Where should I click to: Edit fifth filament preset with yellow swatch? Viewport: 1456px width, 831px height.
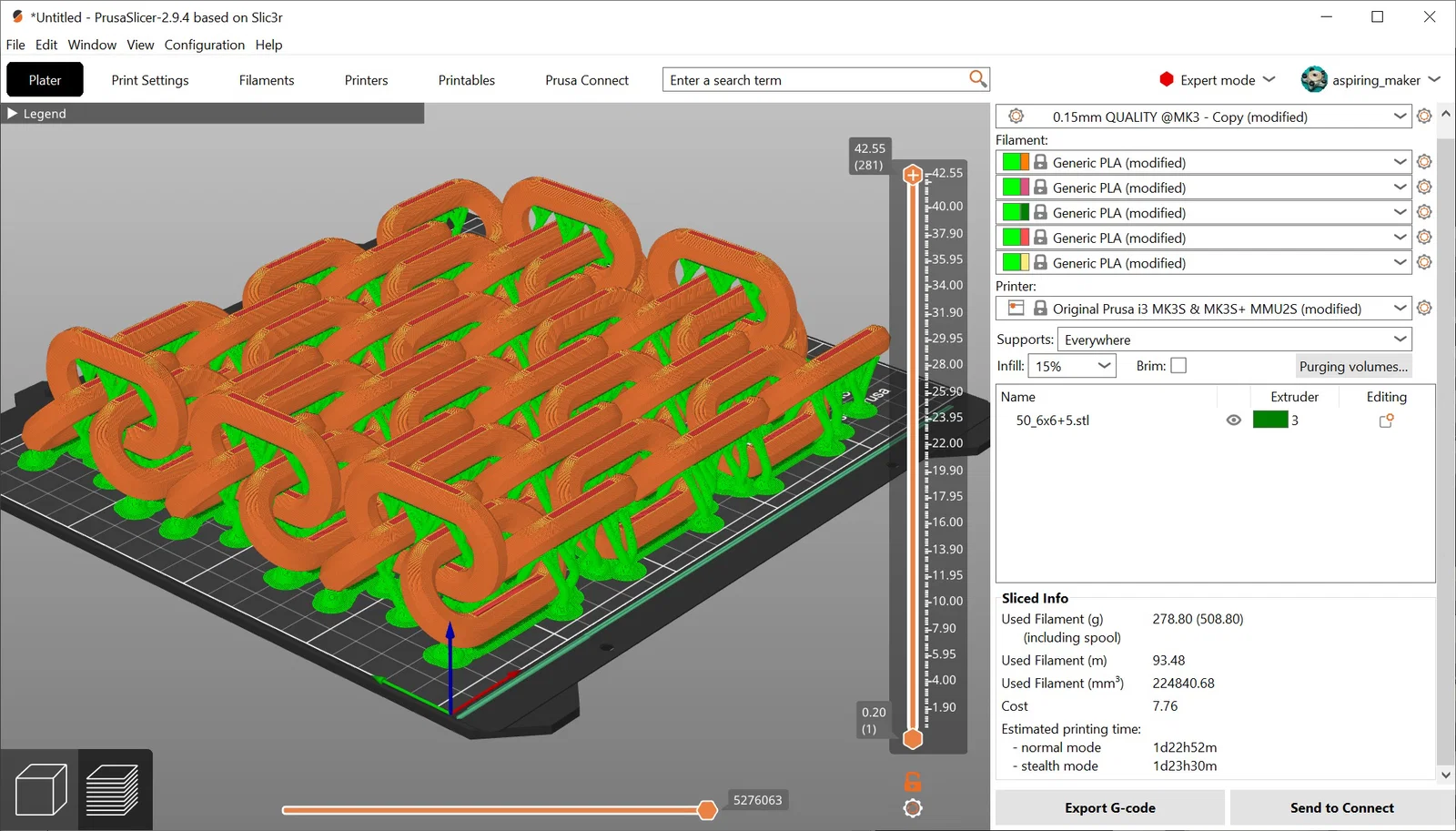(x=1424, y=261)
